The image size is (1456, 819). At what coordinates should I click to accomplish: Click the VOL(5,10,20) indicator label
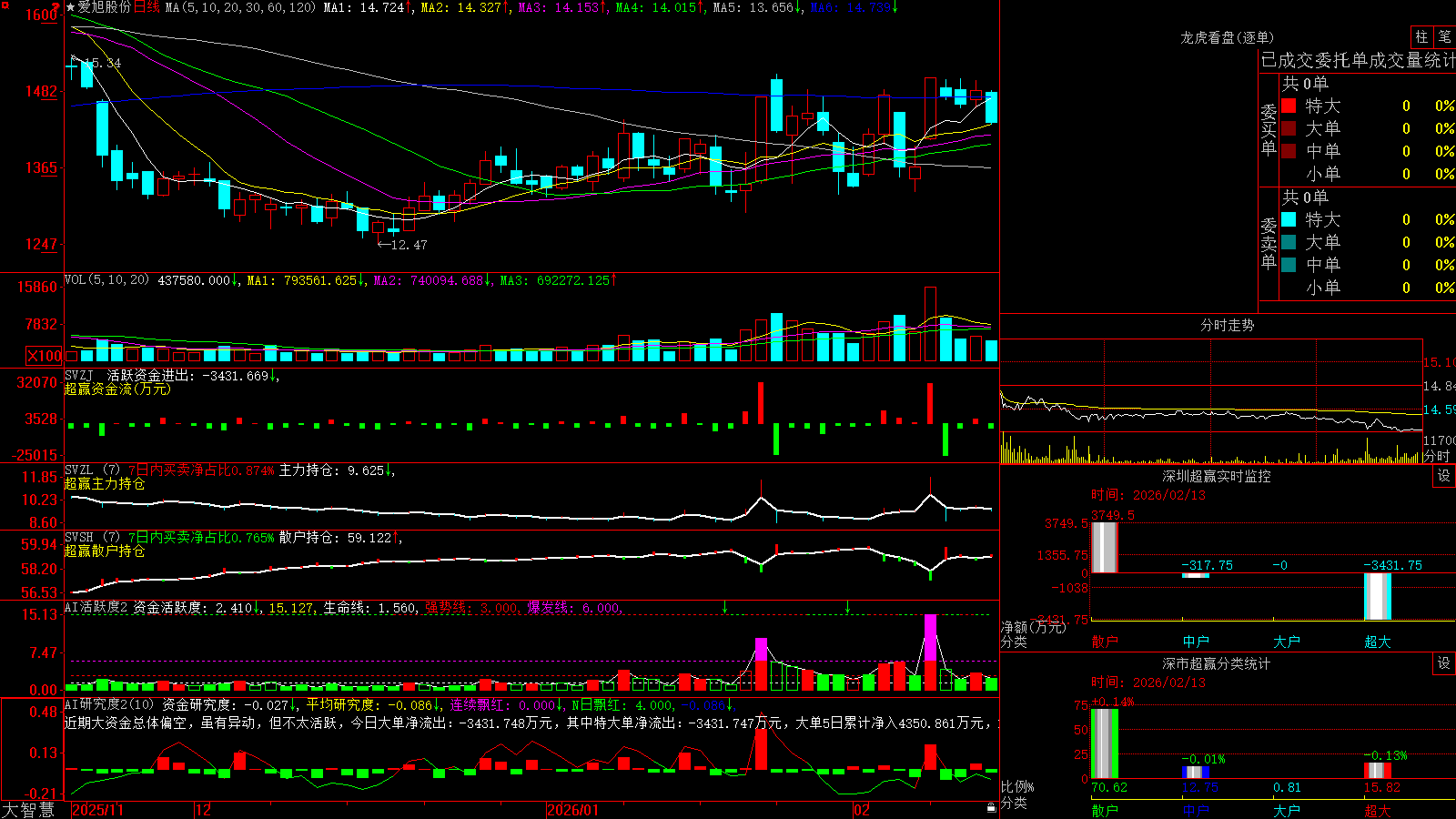pos(106,280)
